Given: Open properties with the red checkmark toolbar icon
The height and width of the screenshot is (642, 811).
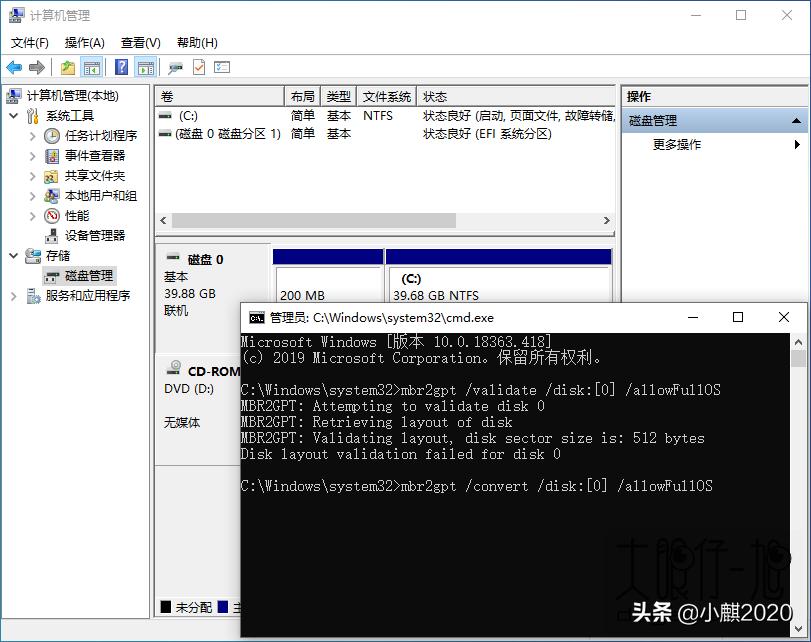Looking at the screenshot, I should 197,67.
